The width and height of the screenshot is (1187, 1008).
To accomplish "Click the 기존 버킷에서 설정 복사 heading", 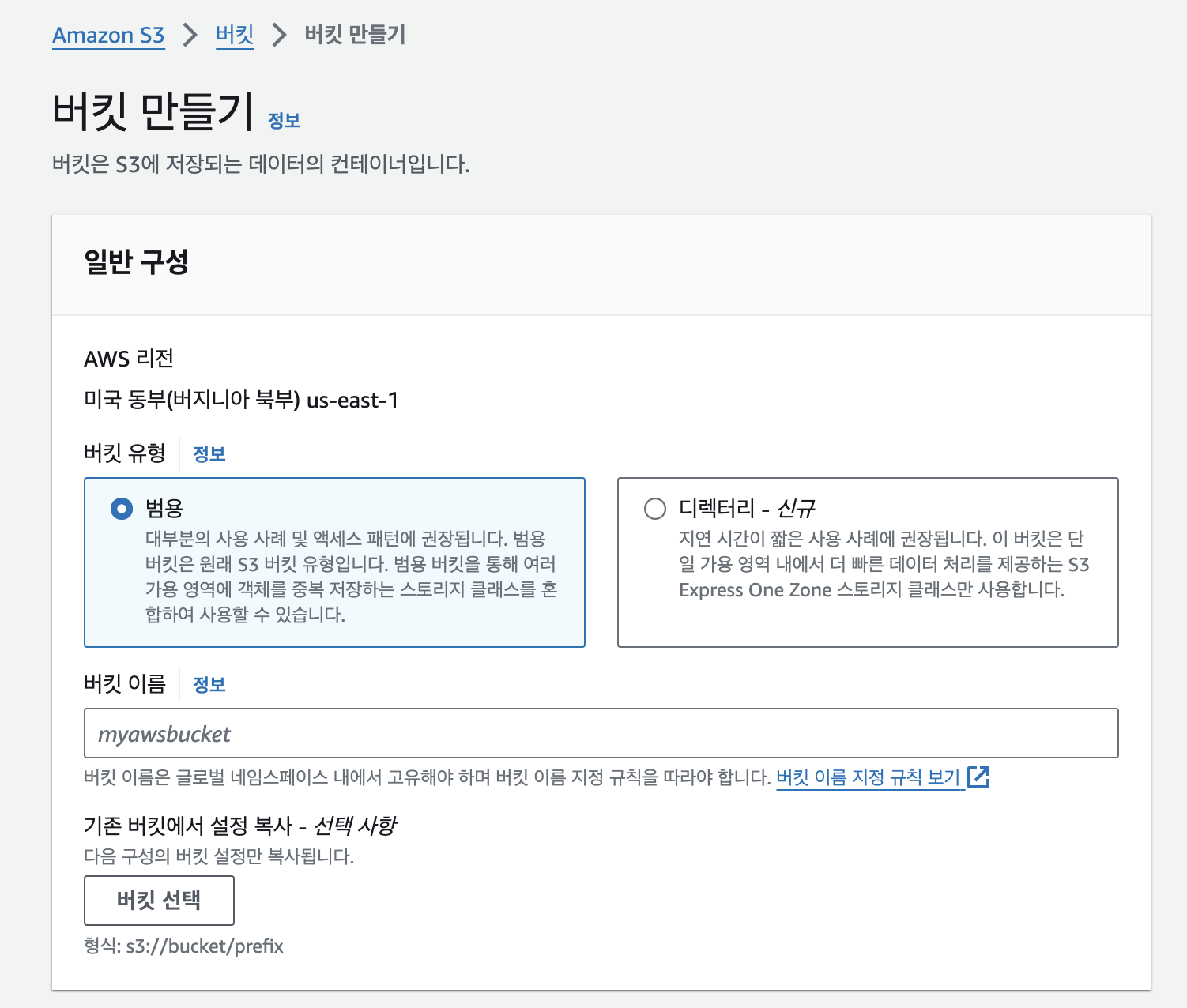I will (240, 826).
